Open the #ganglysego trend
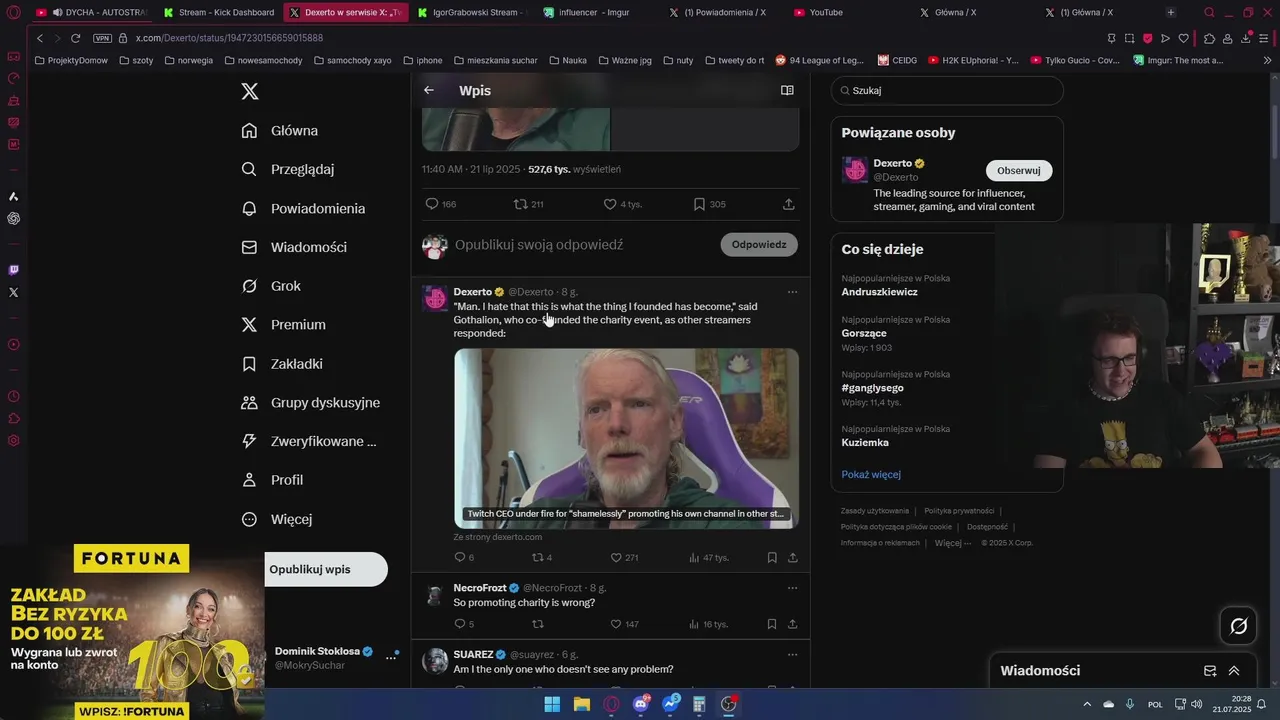The width and height of the screenshot is (1280, 720). 873,388
